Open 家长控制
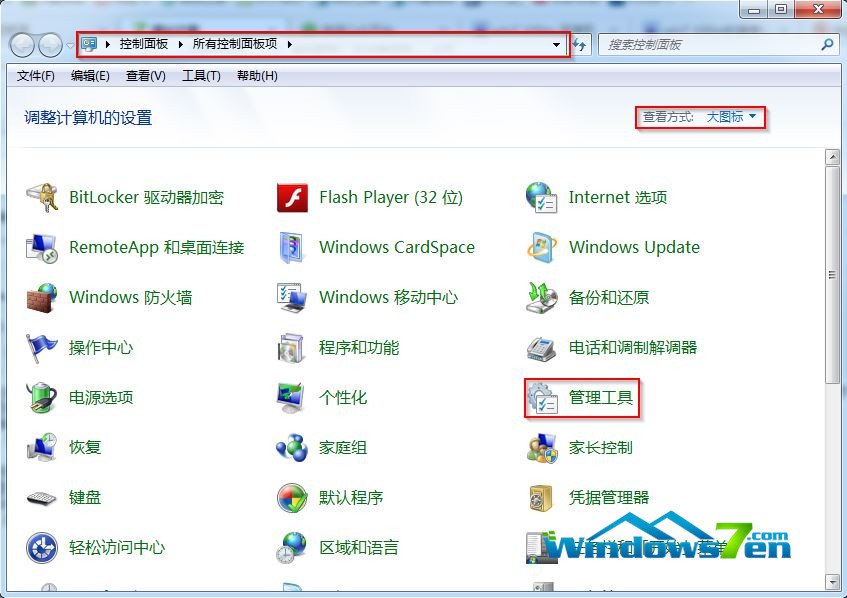Screen dimensions: 847x598 pyautogui.click(x=600, y=447)
